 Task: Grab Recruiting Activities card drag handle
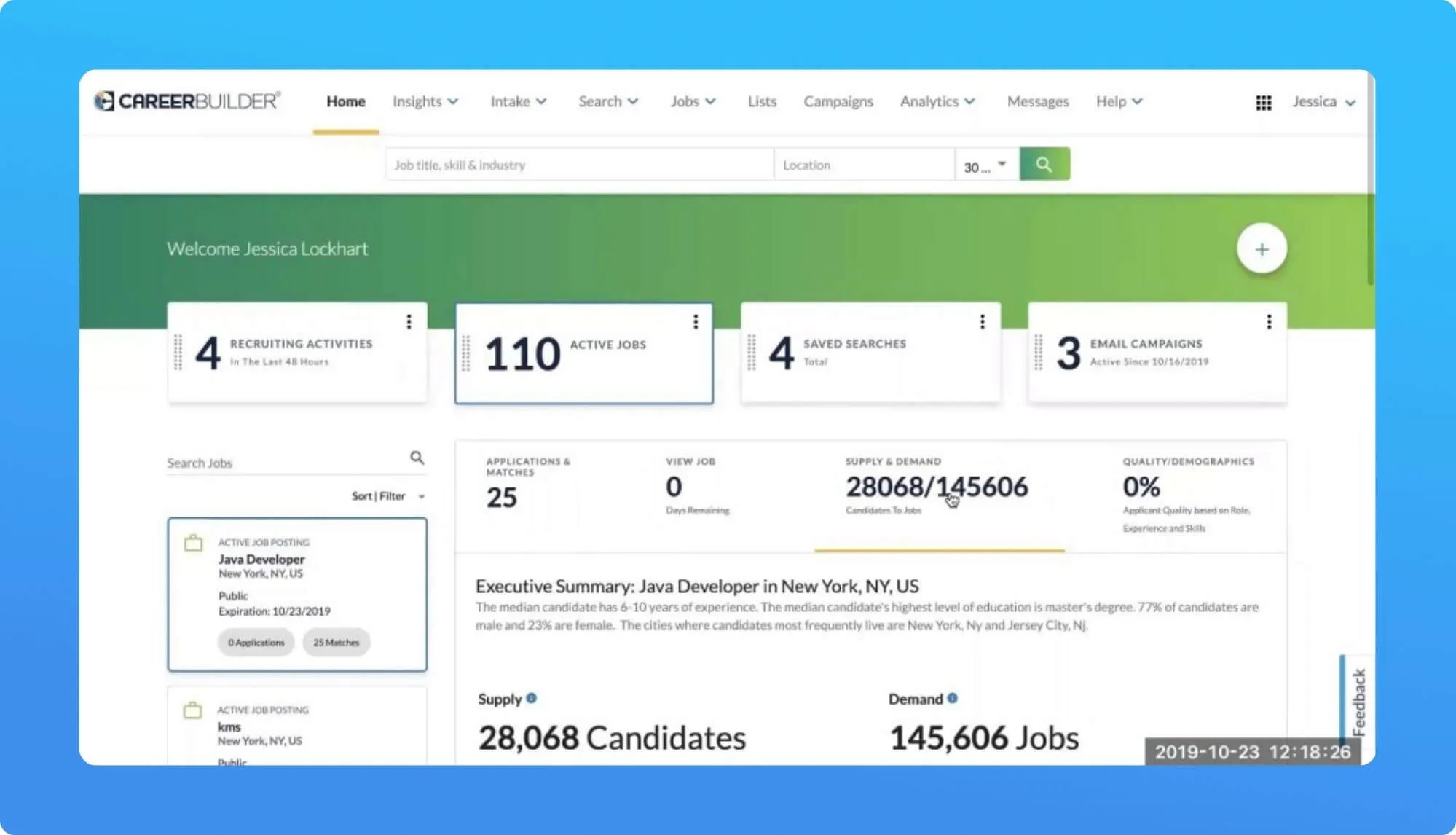pyautogui.click(x=178, y=353)
